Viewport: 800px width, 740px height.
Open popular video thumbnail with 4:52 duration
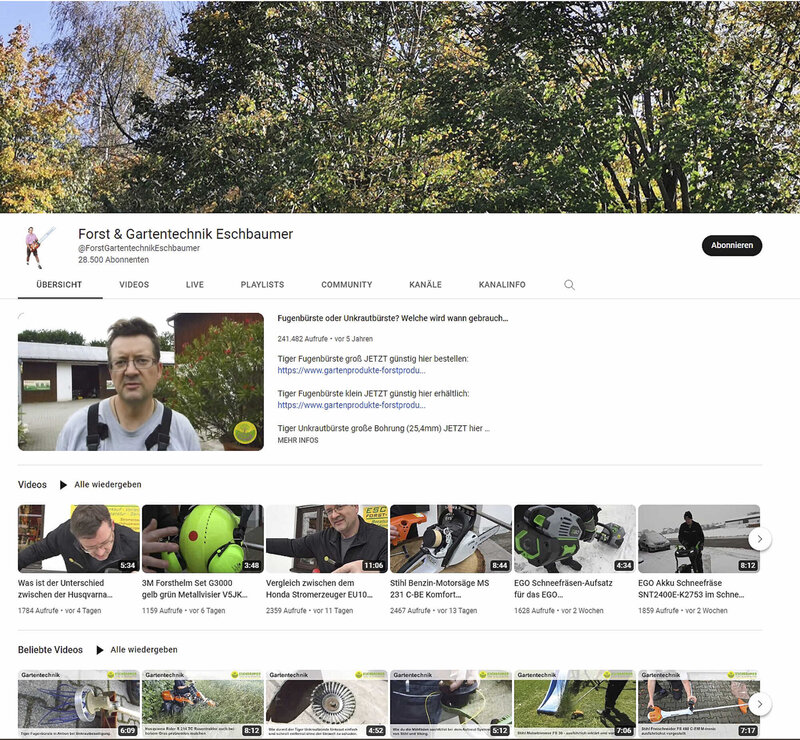[327, 704]
